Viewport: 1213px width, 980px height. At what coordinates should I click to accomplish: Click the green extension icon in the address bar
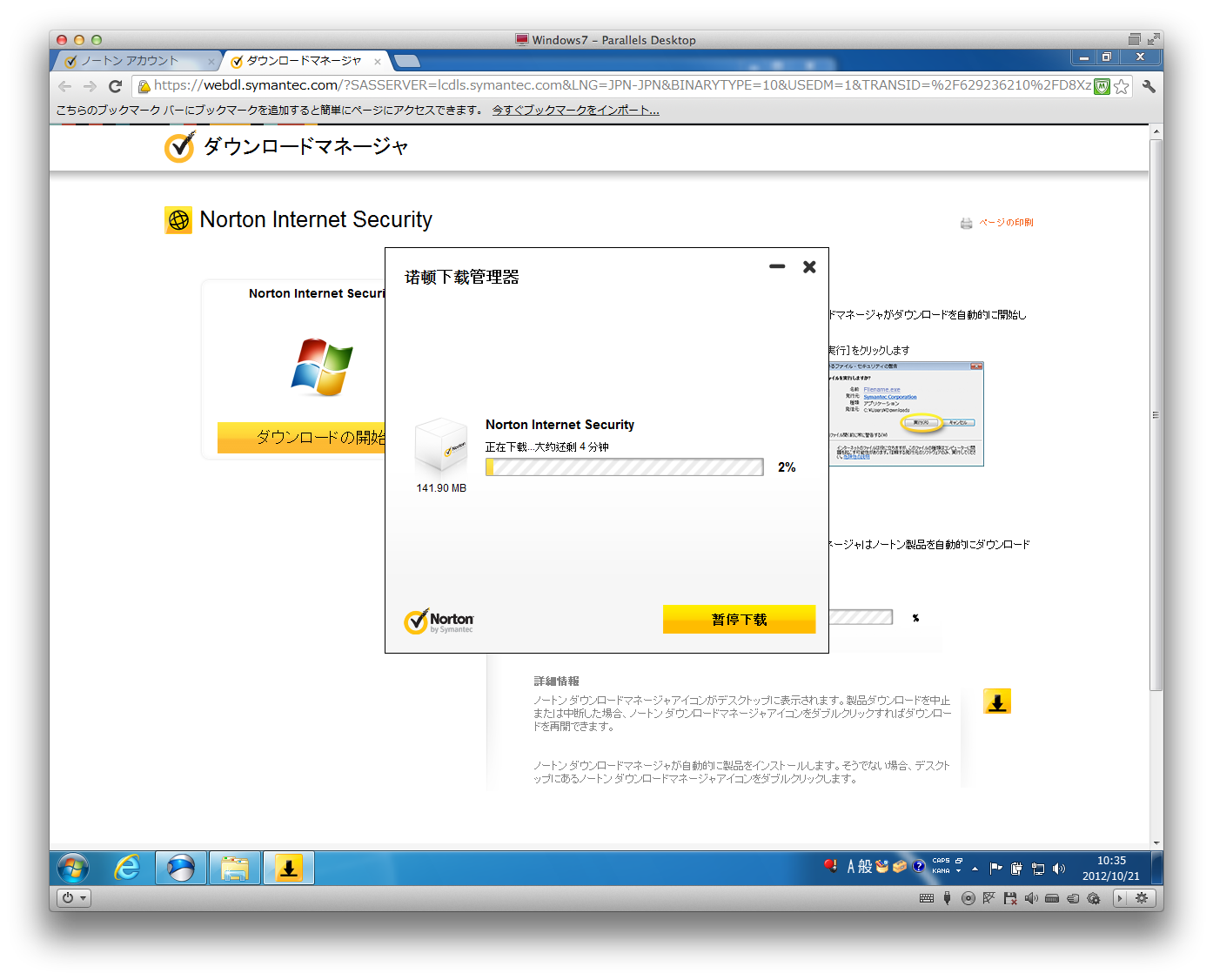click(1102, 86)
